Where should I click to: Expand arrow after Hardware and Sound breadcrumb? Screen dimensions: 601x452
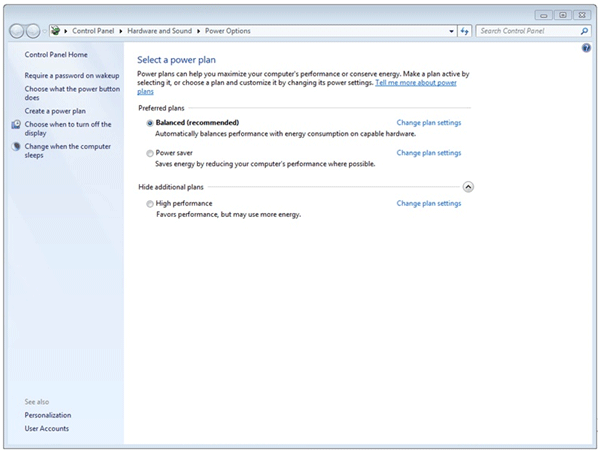pos(198,31)
